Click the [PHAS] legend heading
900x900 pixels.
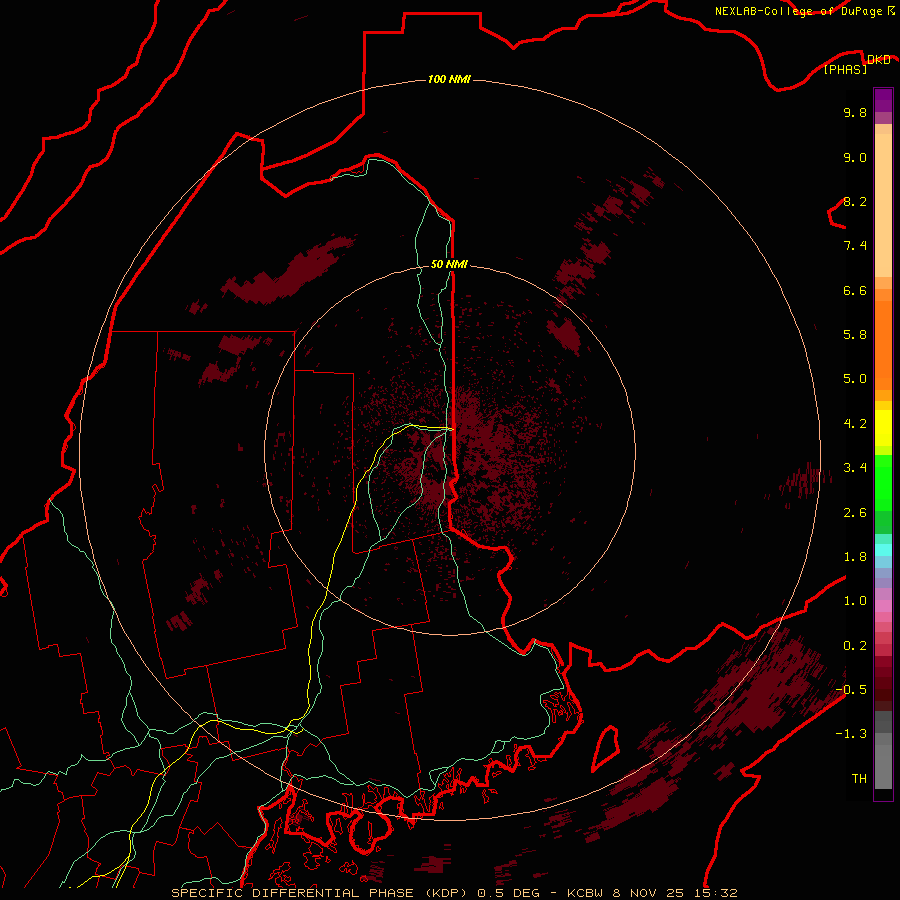coord(845,69)
